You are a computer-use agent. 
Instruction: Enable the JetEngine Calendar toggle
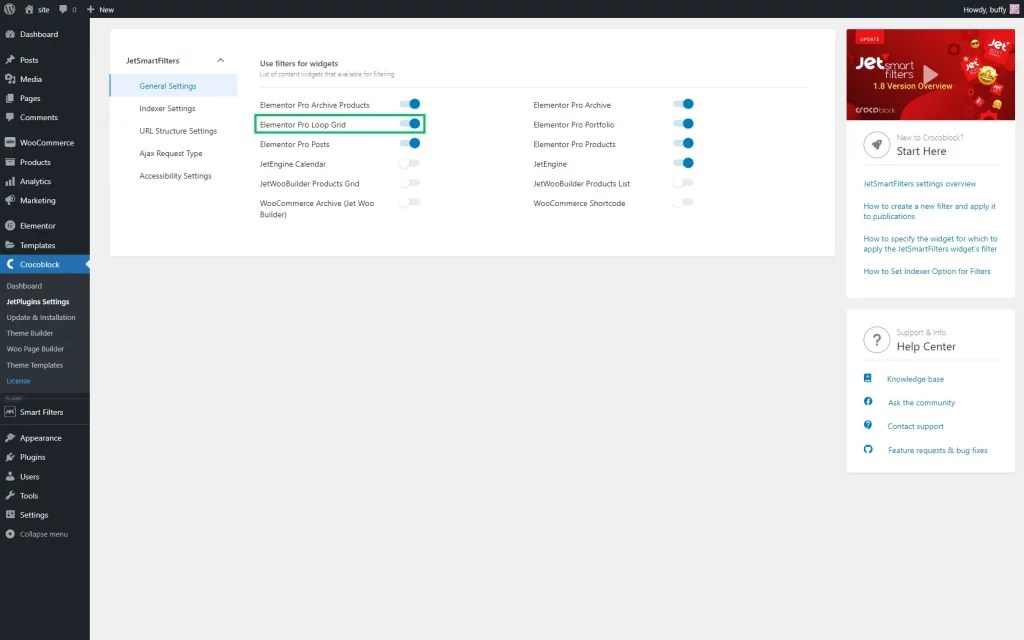point(408,164)
